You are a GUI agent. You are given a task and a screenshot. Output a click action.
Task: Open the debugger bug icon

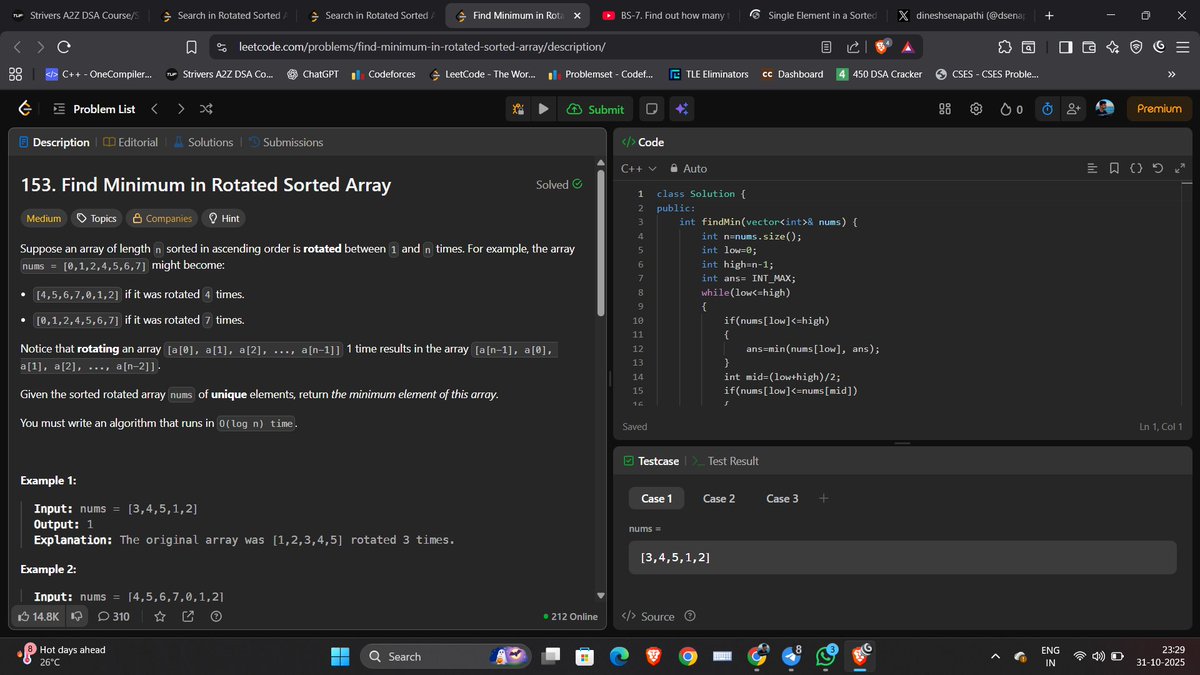(518, 109)
